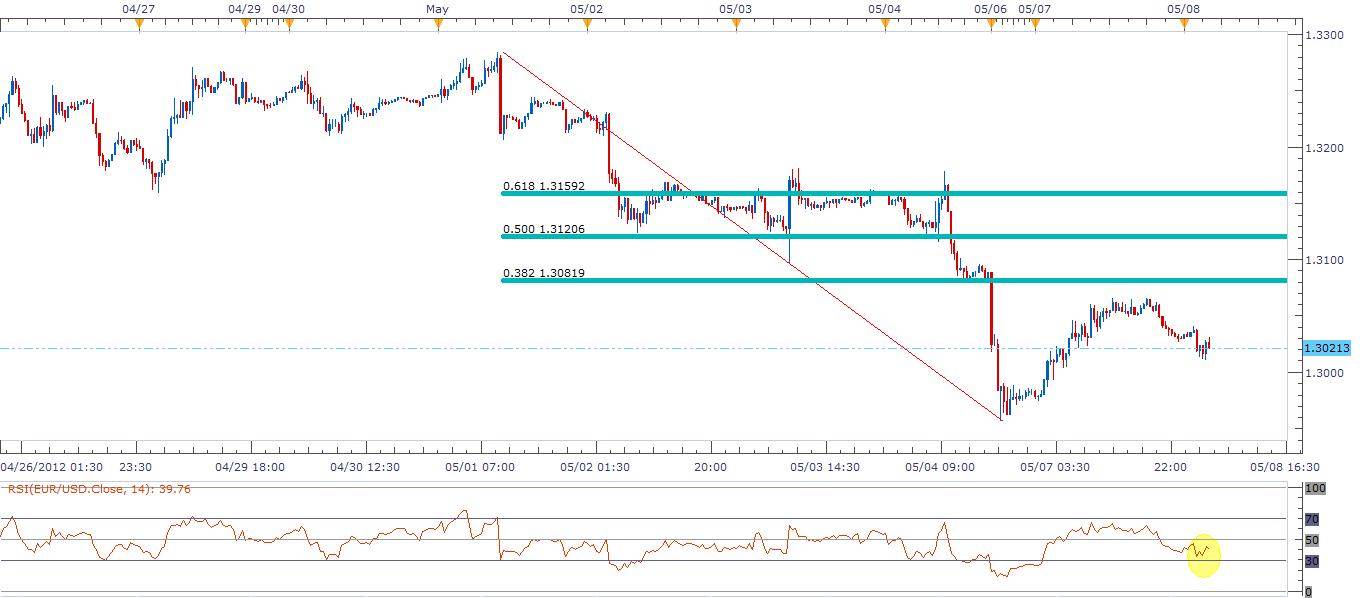Click the orange day marker under 05/04
Viewport: 1360px width, 598px height.
[885, 25]
